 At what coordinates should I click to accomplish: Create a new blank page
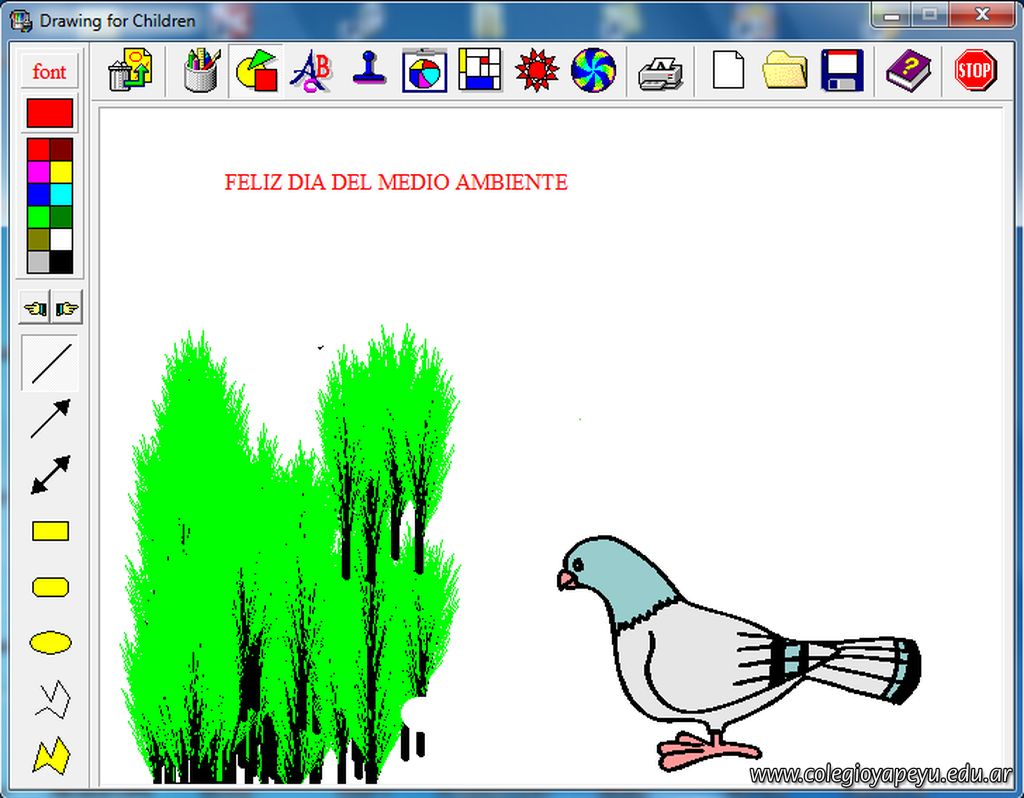pos(728,71)
